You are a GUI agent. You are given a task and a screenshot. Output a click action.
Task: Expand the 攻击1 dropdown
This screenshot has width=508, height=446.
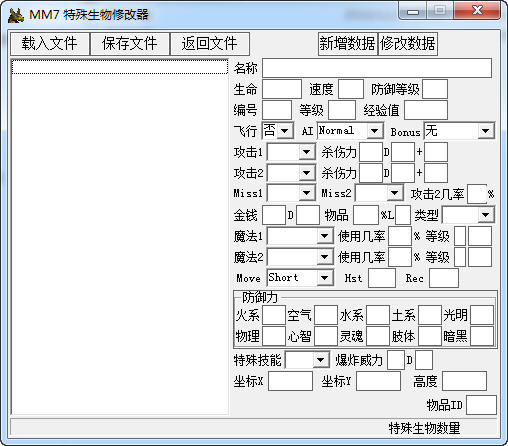coord(306,152)
